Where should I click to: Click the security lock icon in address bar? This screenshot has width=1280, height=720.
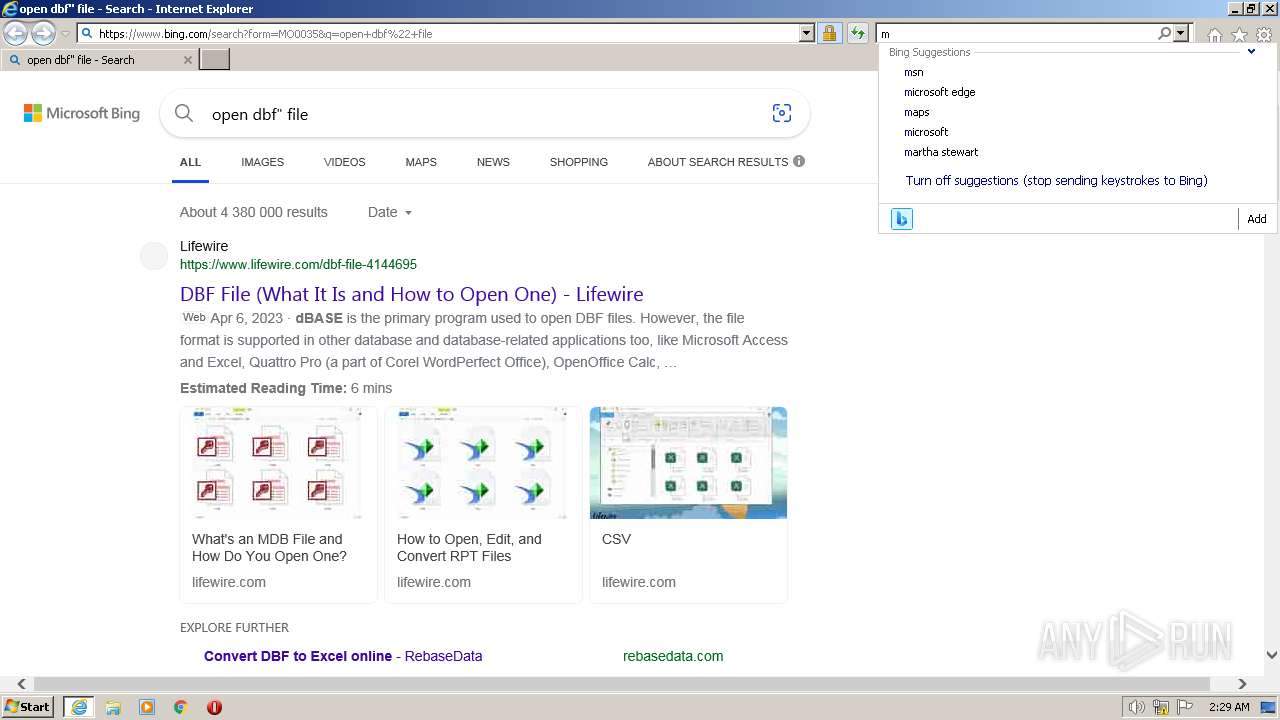[829, 33]
